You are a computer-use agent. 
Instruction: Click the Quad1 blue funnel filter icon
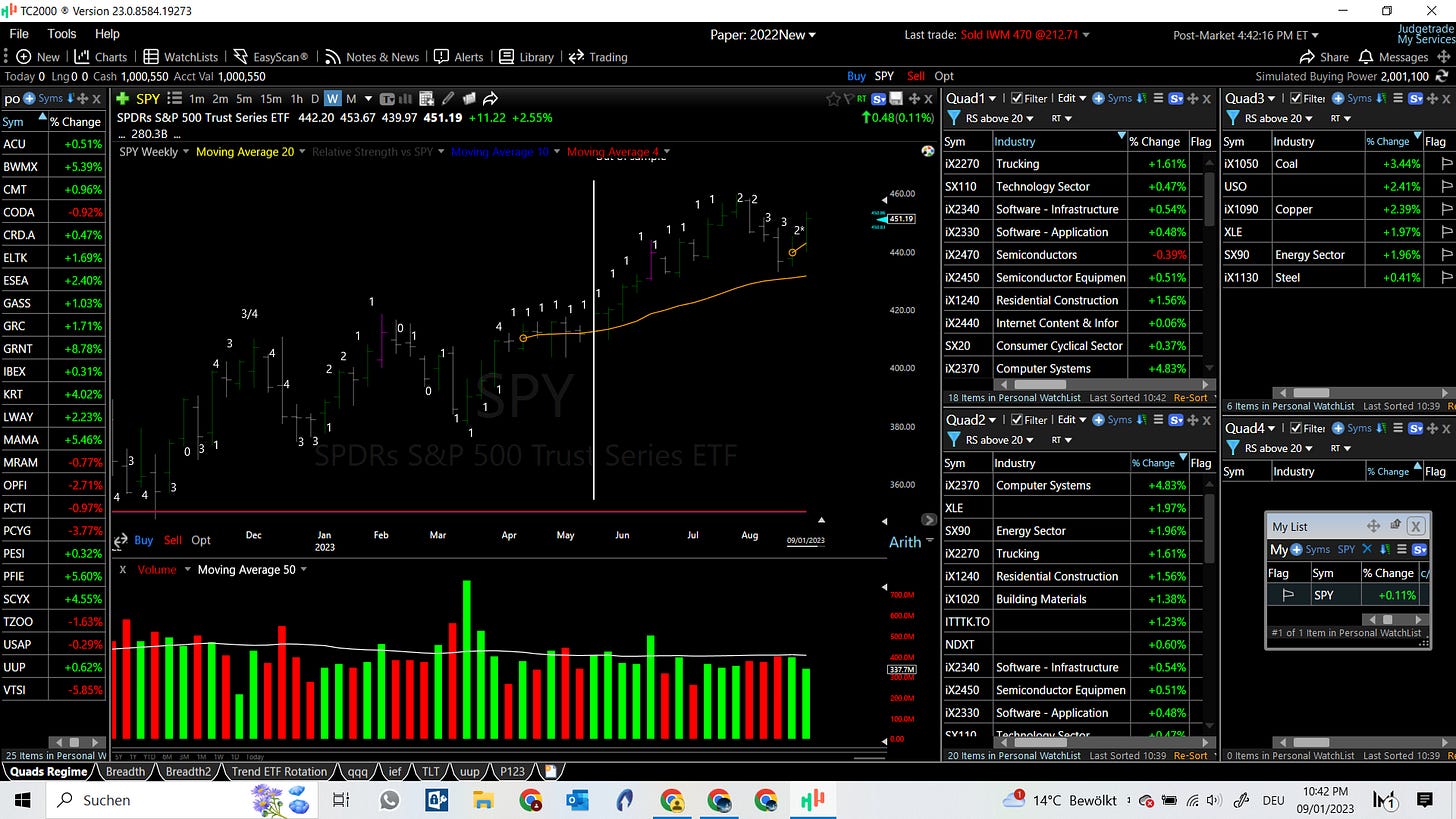[x=953, y=118]
